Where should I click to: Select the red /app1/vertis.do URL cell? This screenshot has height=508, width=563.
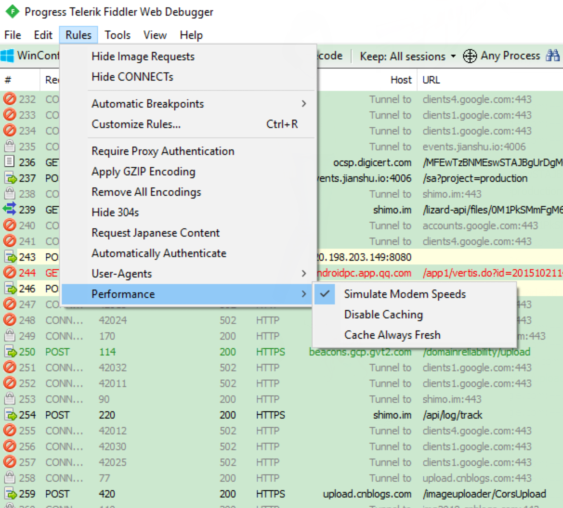tap(493, 273)
